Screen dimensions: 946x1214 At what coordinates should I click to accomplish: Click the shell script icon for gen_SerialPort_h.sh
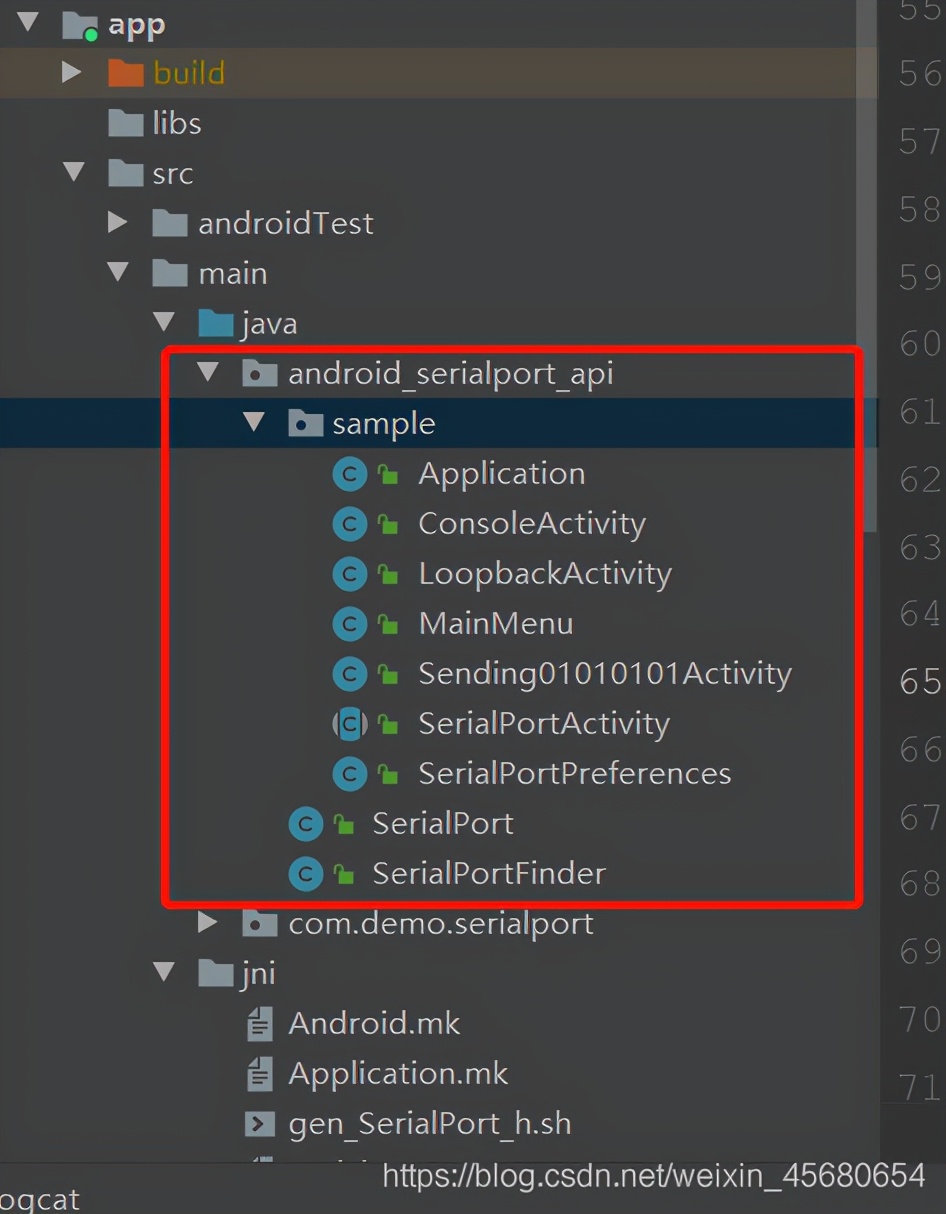[x=260, y=1123]
